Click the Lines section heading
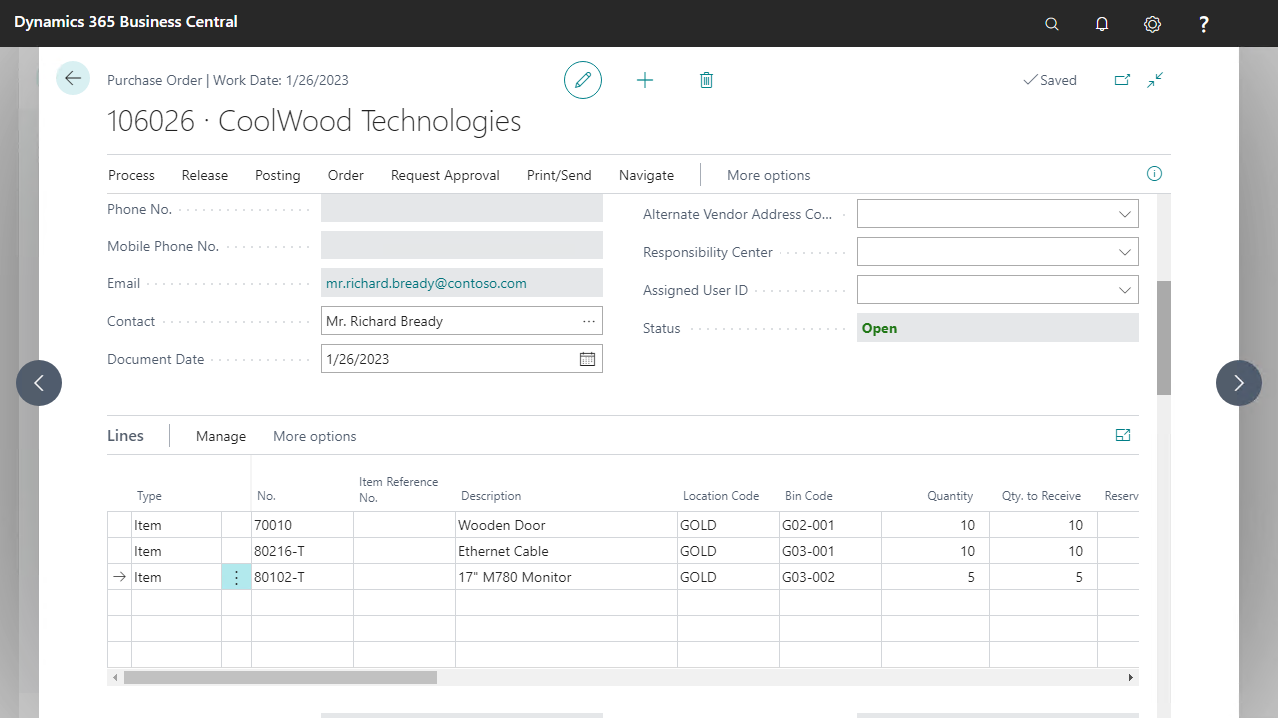Viewport: 1280px width, 720px height. [125, 436]
